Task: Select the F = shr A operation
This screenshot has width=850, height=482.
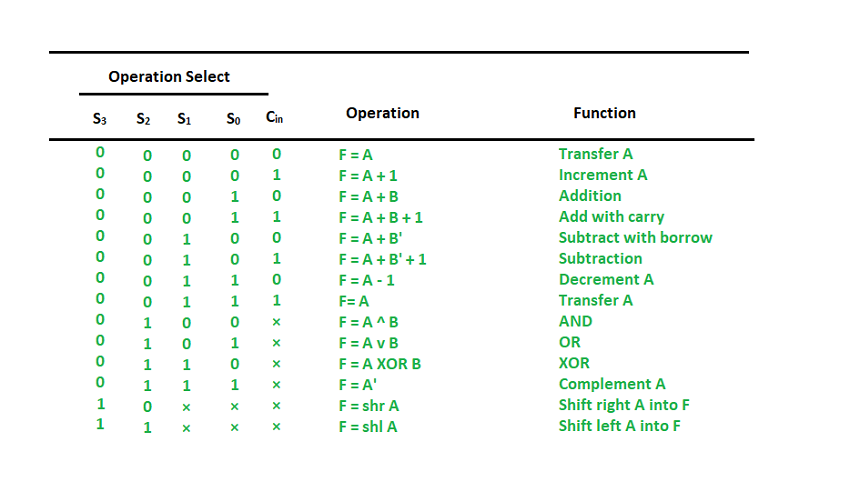Action: [x=369, y=406]
